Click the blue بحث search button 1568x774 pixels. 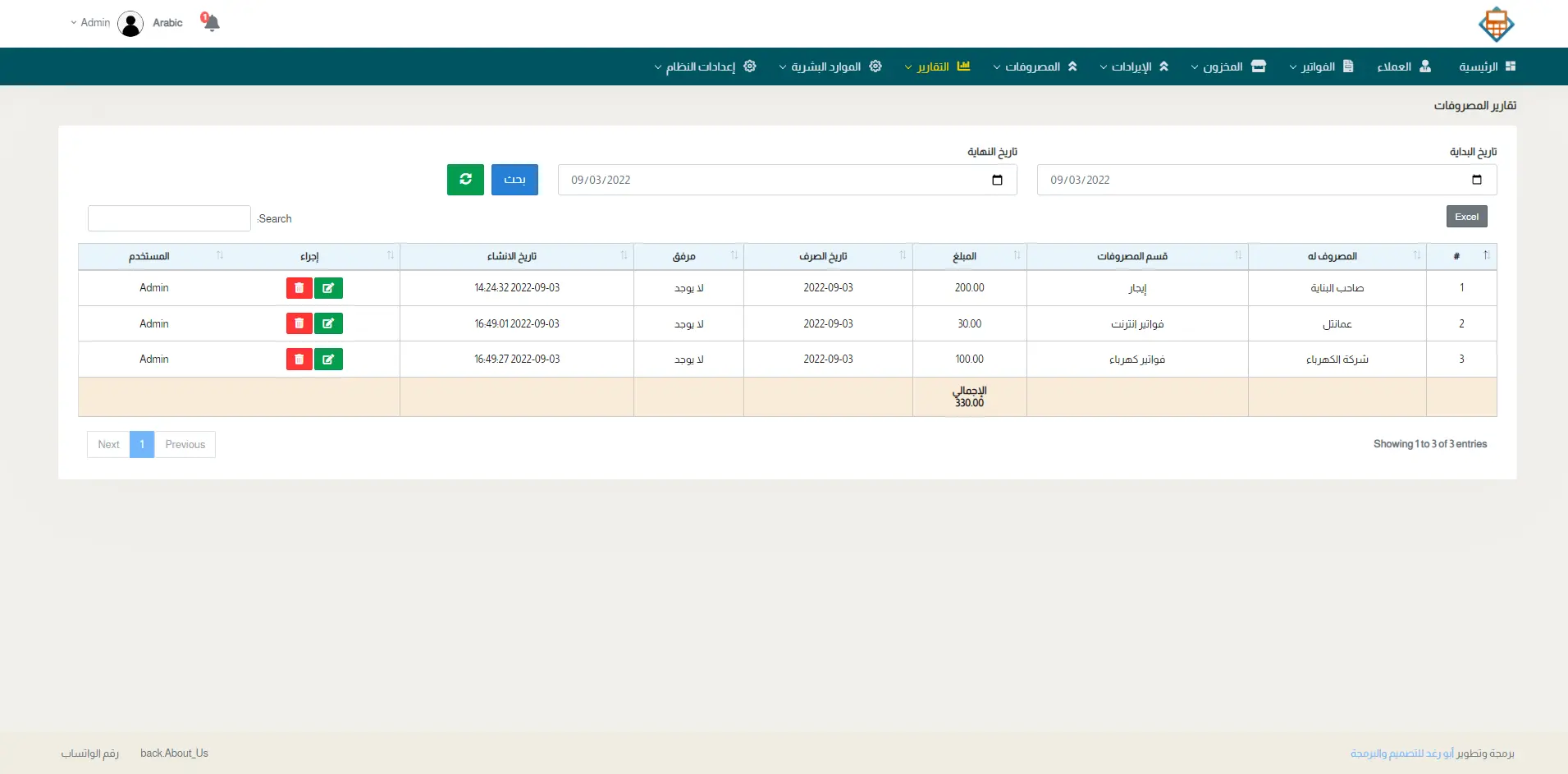pyautogui.click(x=514, y=180)
